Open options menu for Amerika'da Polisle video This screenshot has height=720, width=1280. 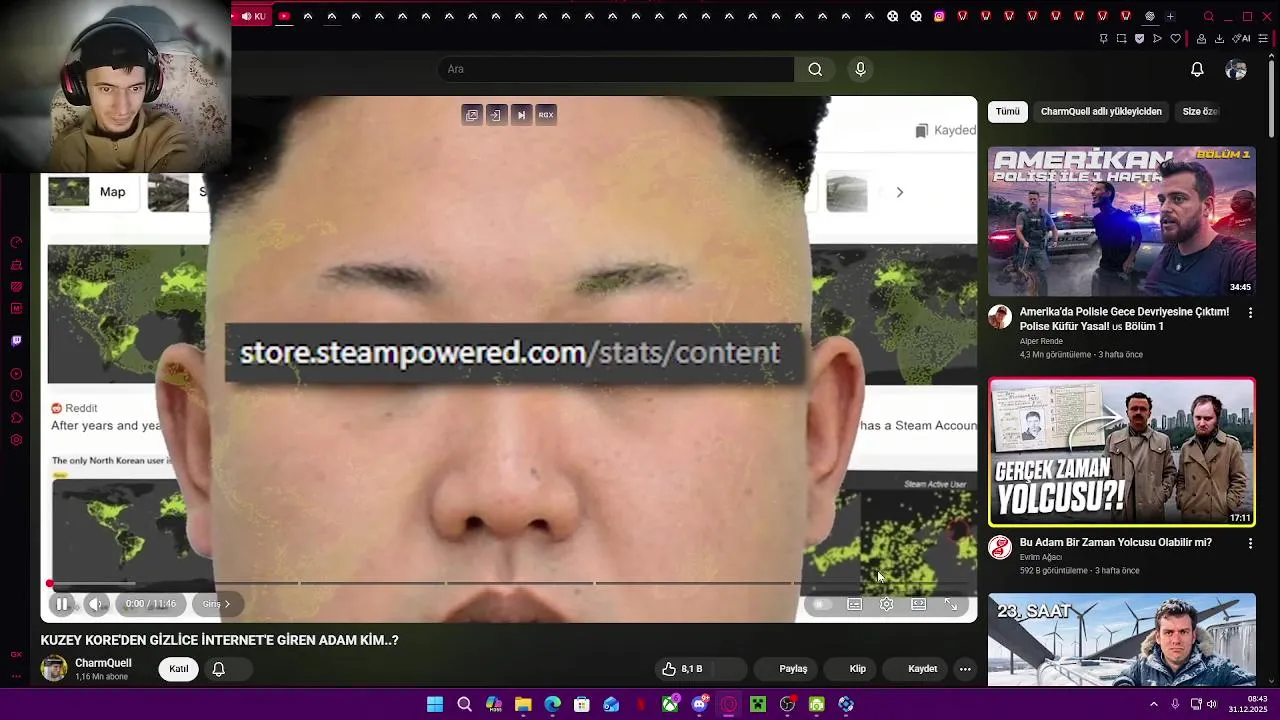pyautogui.click(x=1250, y=313)
